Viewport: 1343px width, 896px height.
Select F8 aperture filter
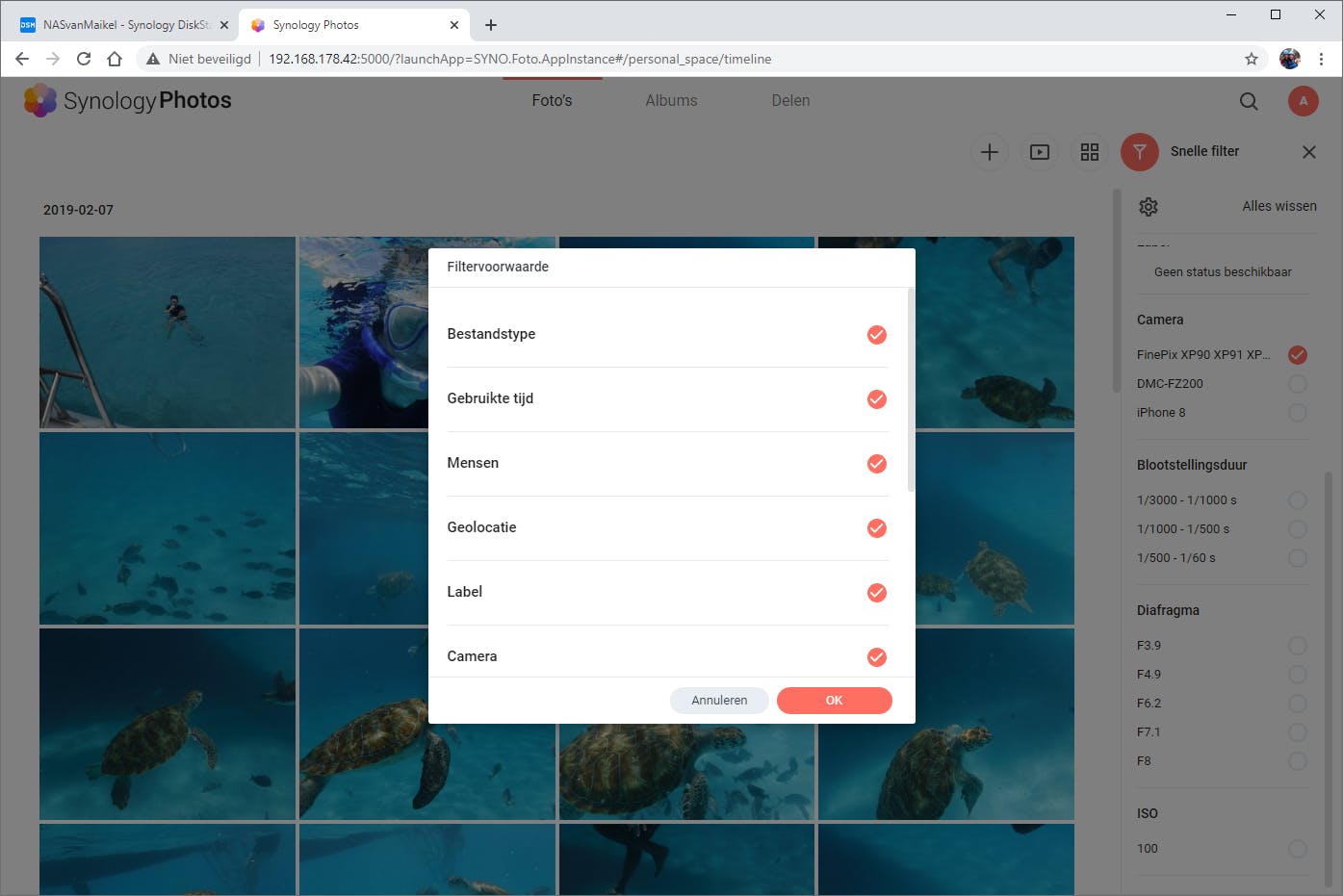1298,761
